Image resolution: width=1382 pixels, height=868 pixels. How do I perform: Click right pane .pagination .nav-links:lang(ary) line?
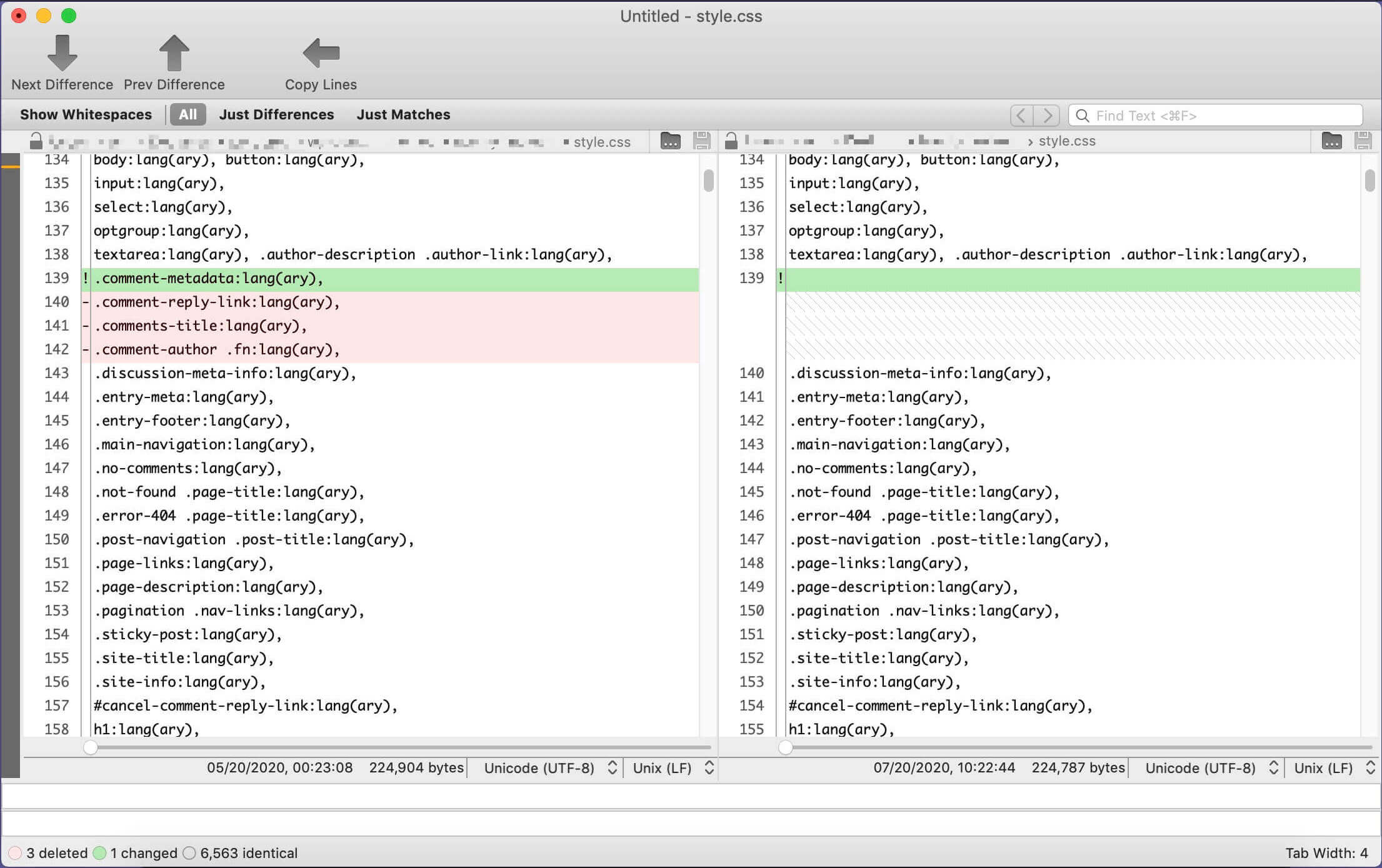[924, 611]
